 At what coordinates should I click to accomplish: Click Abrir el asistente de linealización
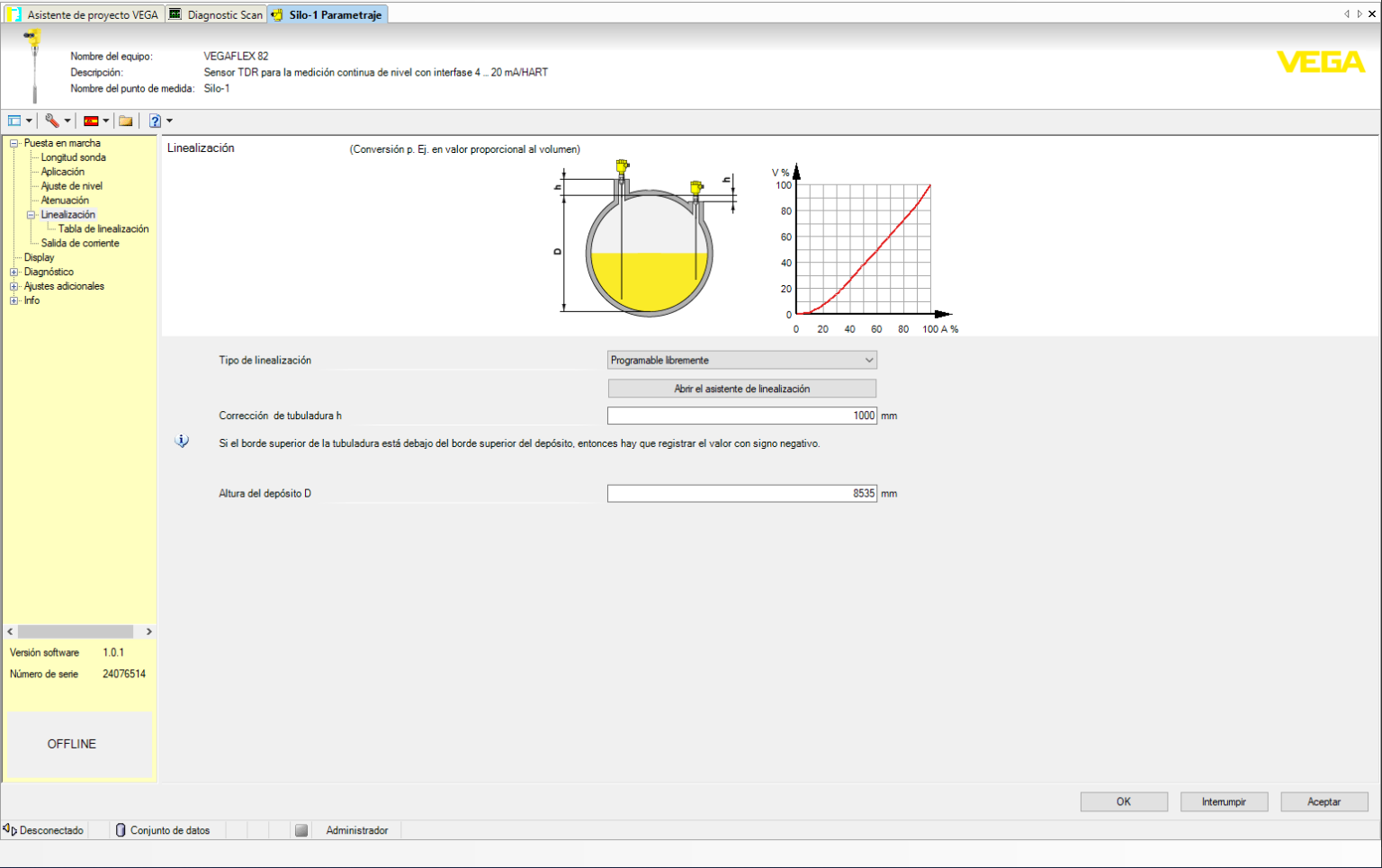[741, 388]
